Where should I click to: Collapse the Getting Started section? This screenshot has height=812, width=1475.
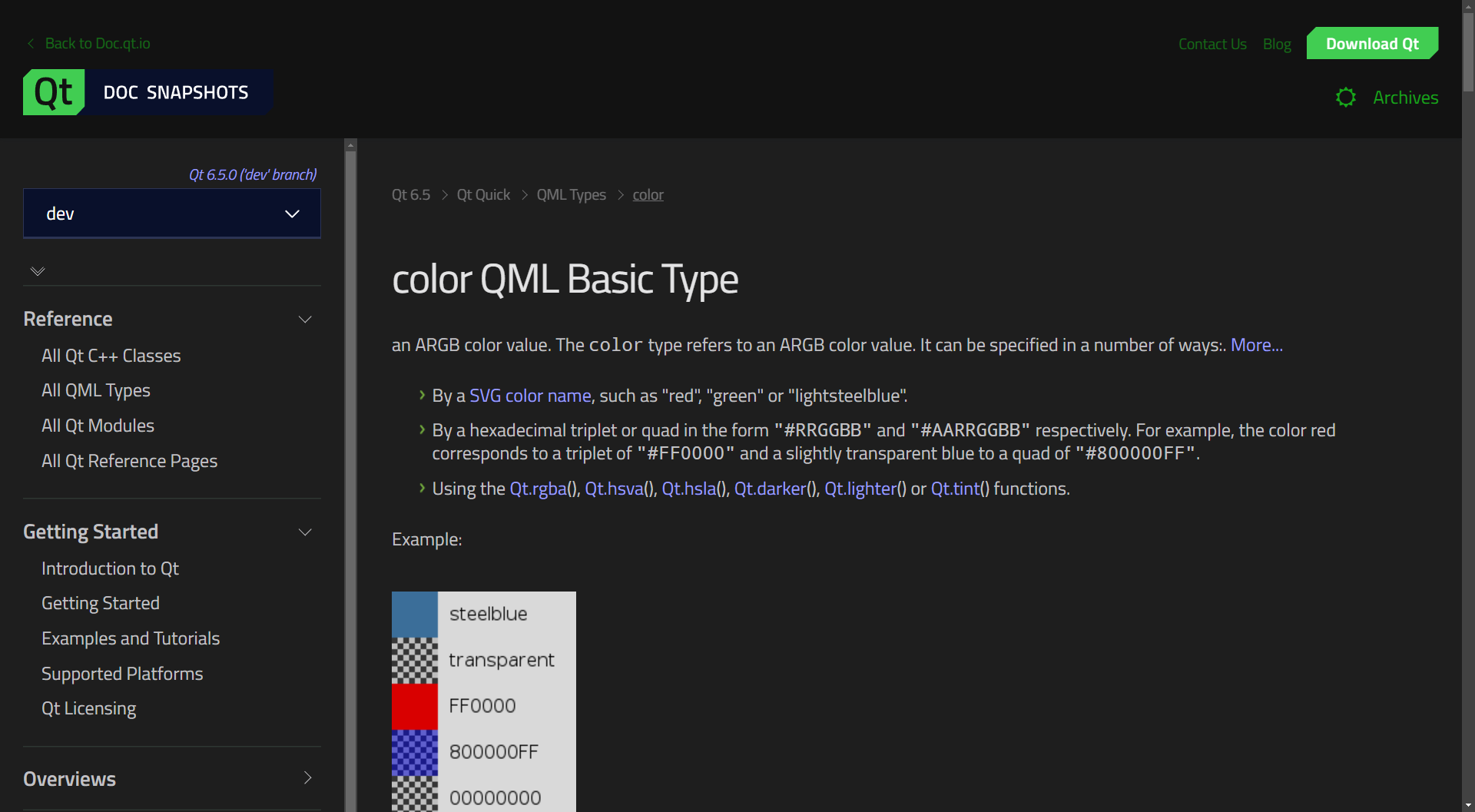pos(305,532)
